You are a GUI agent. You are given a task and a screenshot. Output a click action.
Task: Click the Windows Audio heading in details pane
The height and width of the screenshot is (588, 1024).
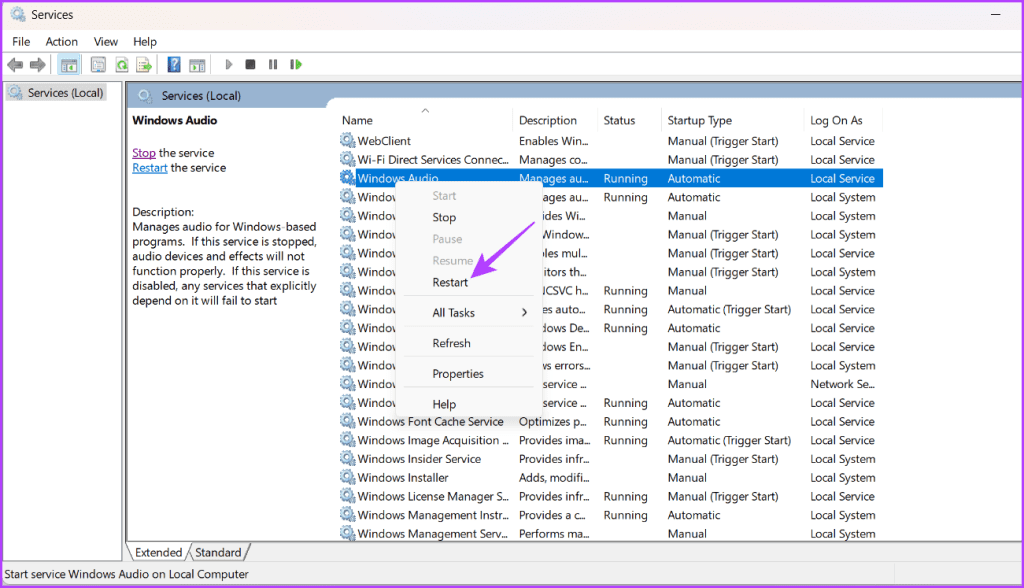click(x=174, y=120)
